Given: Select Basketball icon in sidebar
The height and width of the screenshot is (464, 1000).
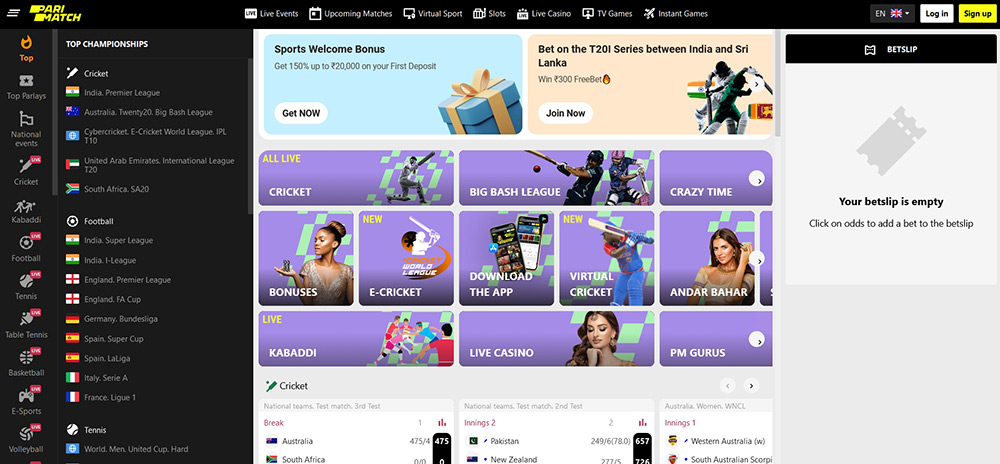Looking at the screenshot, I should pos(26,358).
